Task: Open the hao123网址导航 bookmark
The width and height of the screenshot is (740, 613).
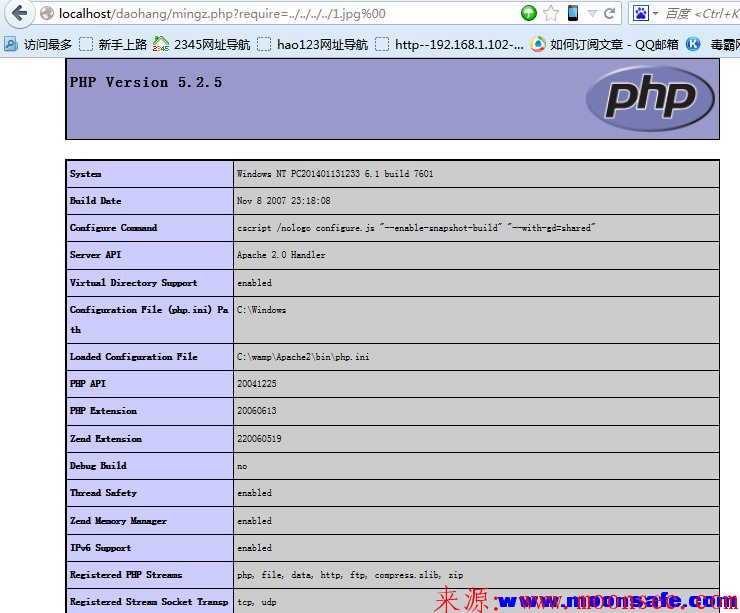Action: (312, 44)
